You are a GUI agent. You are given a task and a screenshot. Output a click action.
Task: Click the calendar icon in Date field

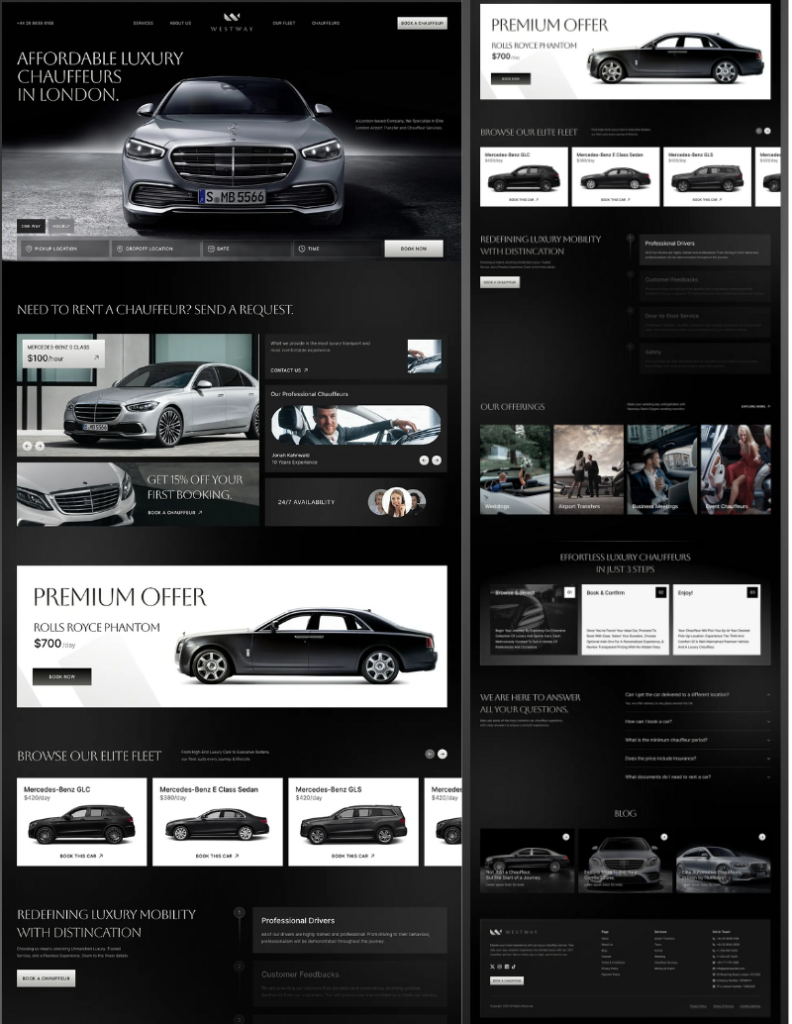(211, 249)
